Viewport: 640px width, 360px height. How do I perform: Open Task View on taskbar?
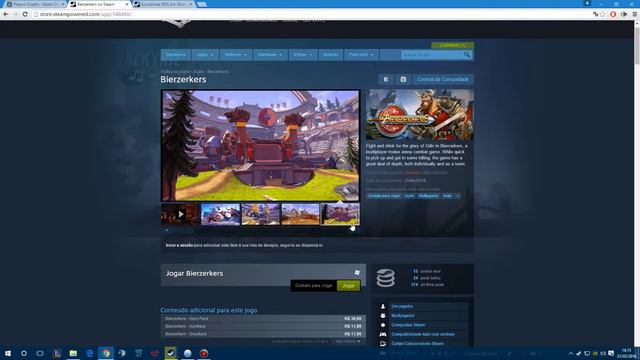pyautogui.click(x=40, y=353)
